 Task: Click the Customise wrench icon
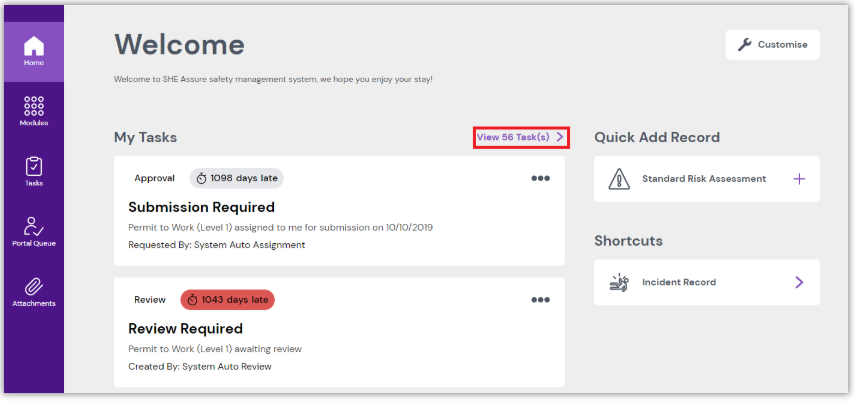coord(745,45)
